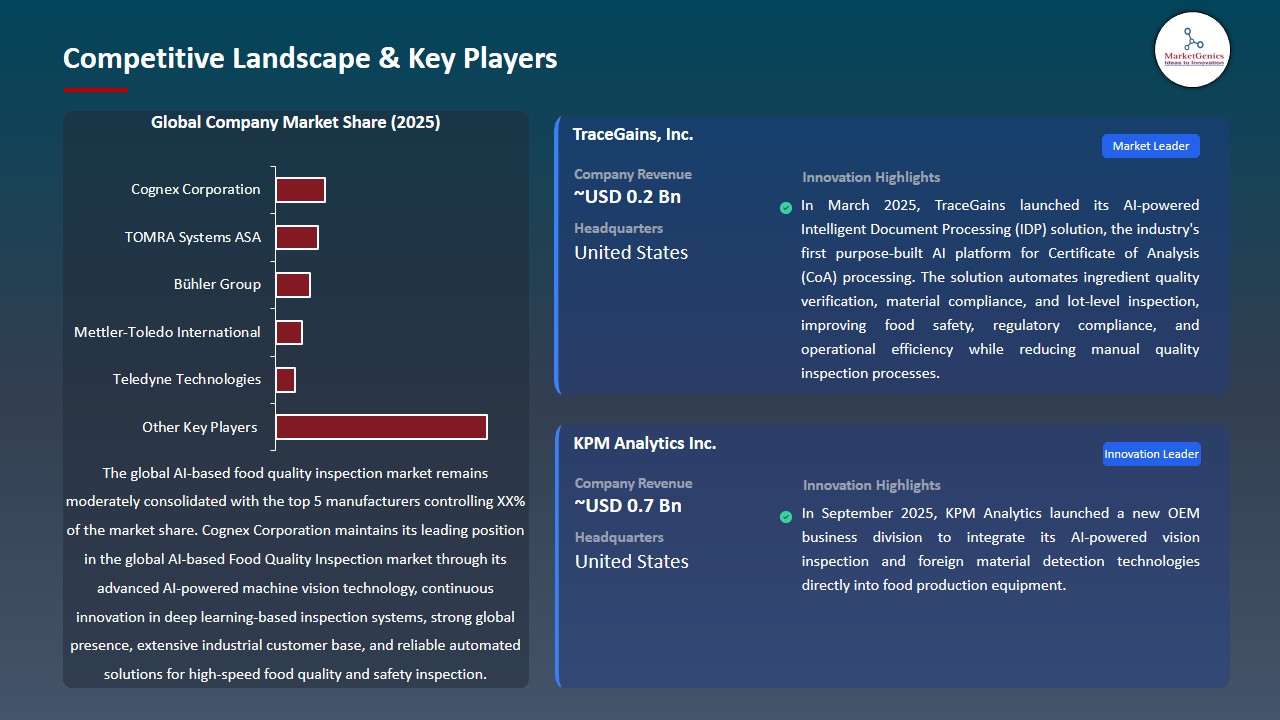Click KPM Analytics Company Revenue label
This screenshot has width=1280, height=720.
633,483
